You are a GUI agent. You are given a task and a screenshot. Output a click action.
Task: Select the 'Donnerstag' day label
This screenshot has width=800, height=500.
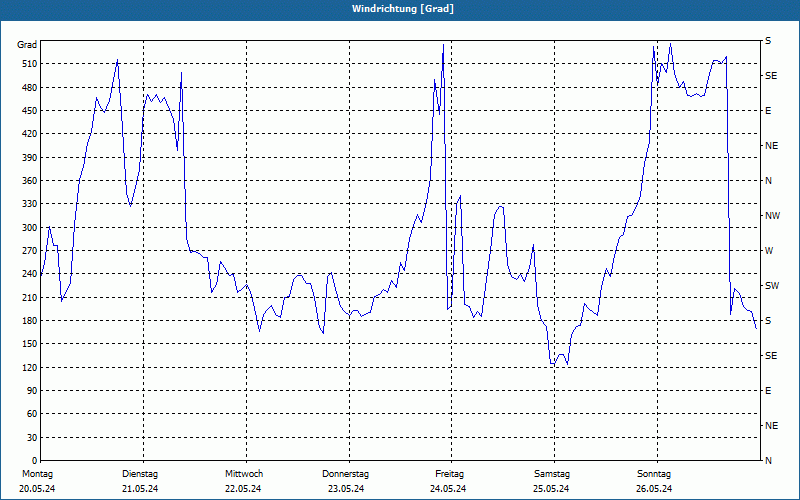tap(345, 474)
